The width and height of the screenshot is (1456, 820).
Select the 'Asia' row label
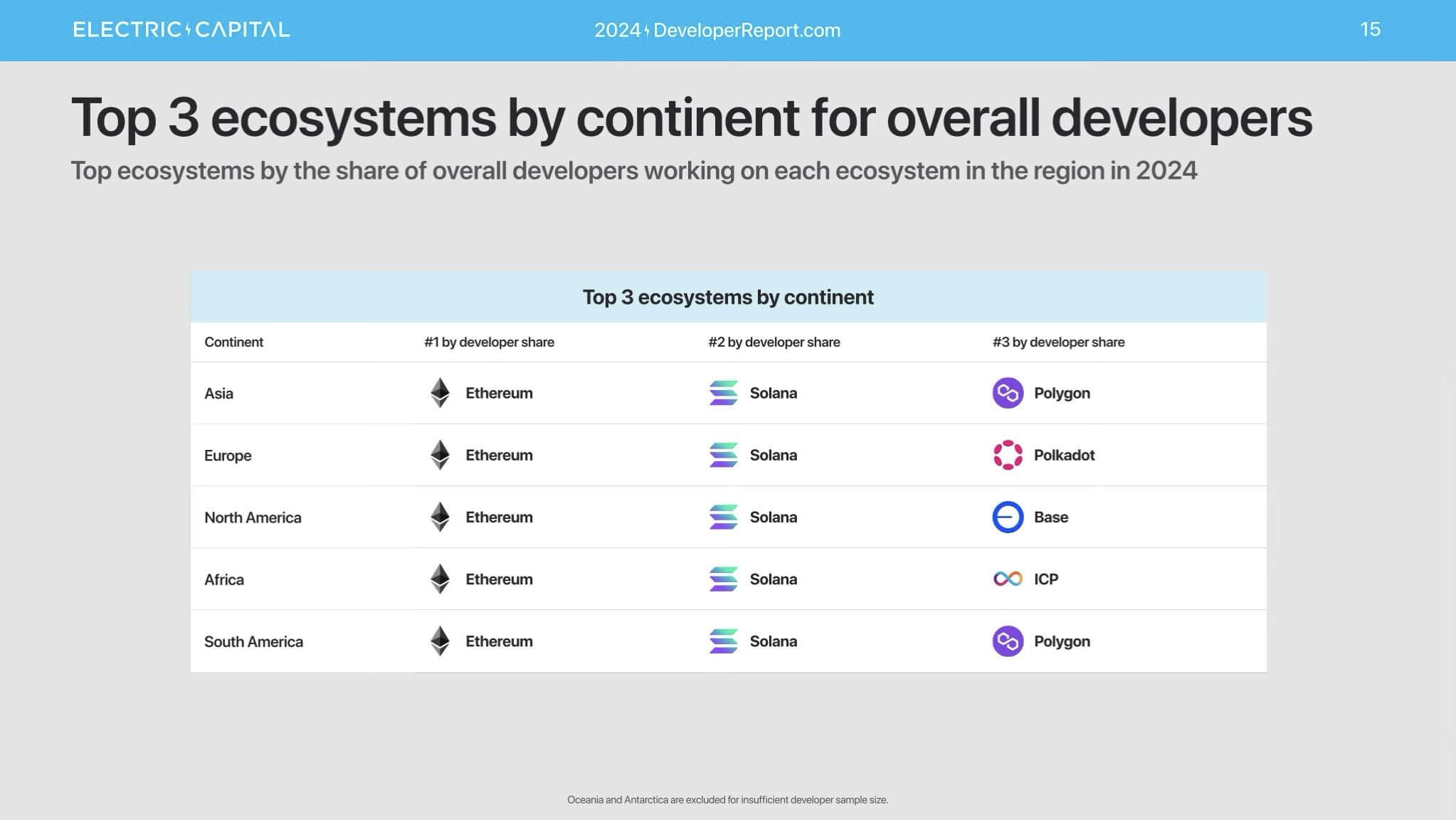(218, 393)
